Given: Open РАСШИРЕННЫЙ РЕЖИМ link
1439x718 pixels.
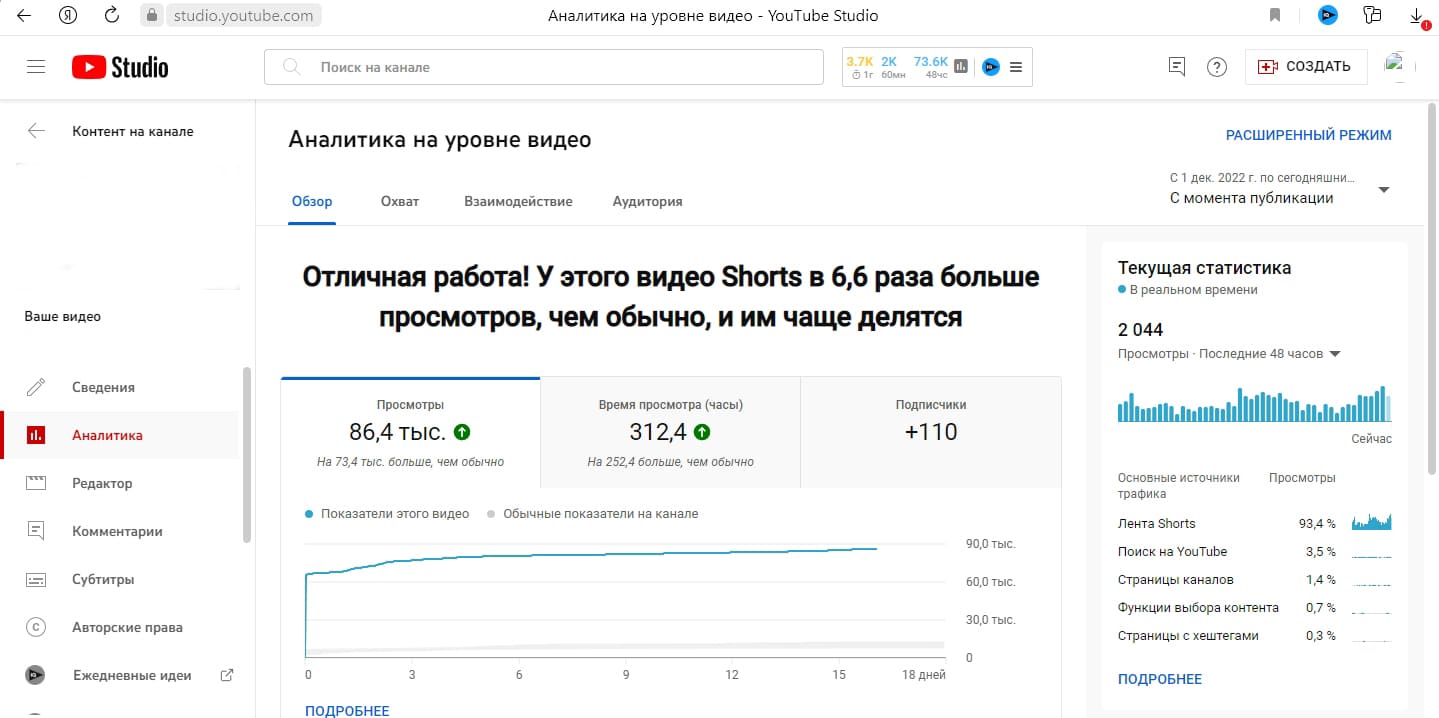Looking at the screenshot, I should (1308, 135).
